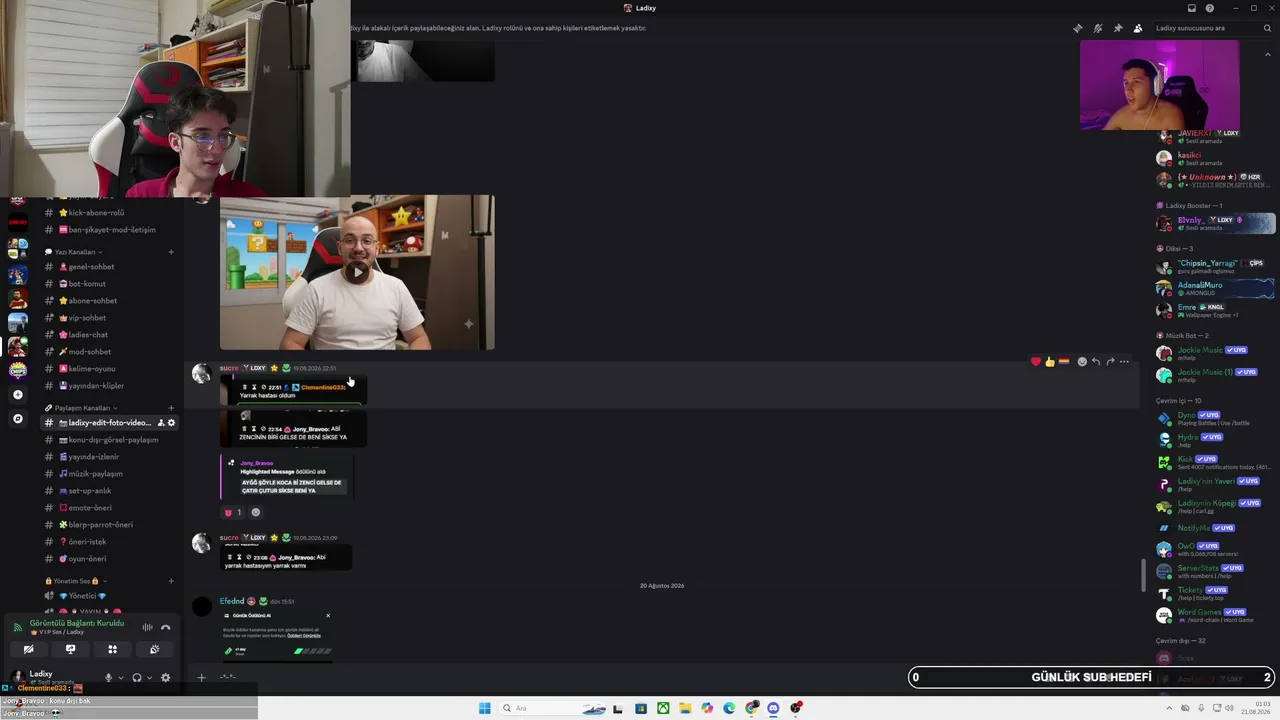Toggle noise suppression in voice panel
This screenshot has width=1280, height=720.
pos(147,627)
